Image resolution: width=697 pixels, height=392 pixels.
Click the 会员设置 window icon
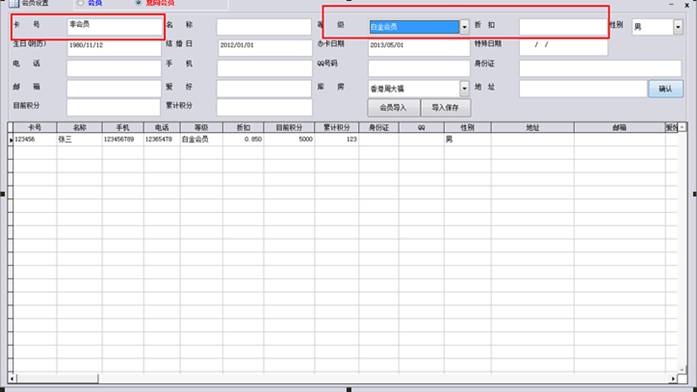click(x=14, y=3)
